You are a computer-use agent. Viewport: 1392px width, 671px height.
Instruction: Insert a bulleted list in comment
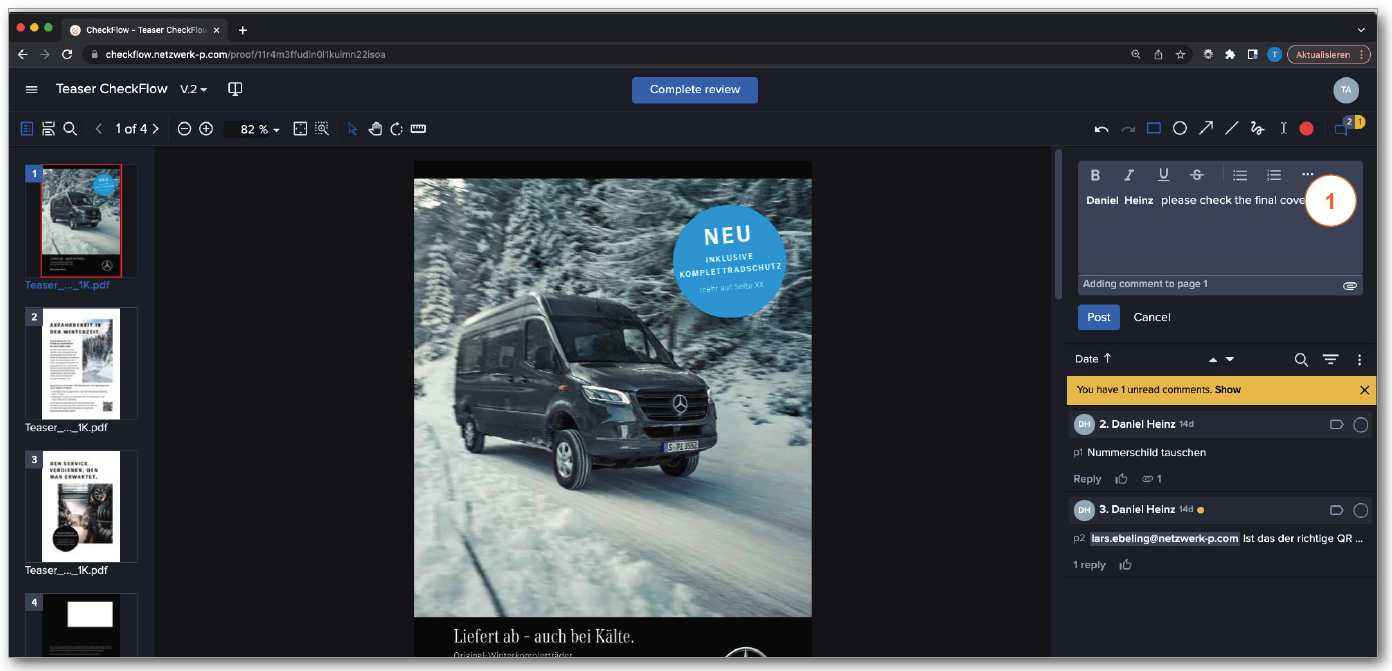coord(1240,175)
